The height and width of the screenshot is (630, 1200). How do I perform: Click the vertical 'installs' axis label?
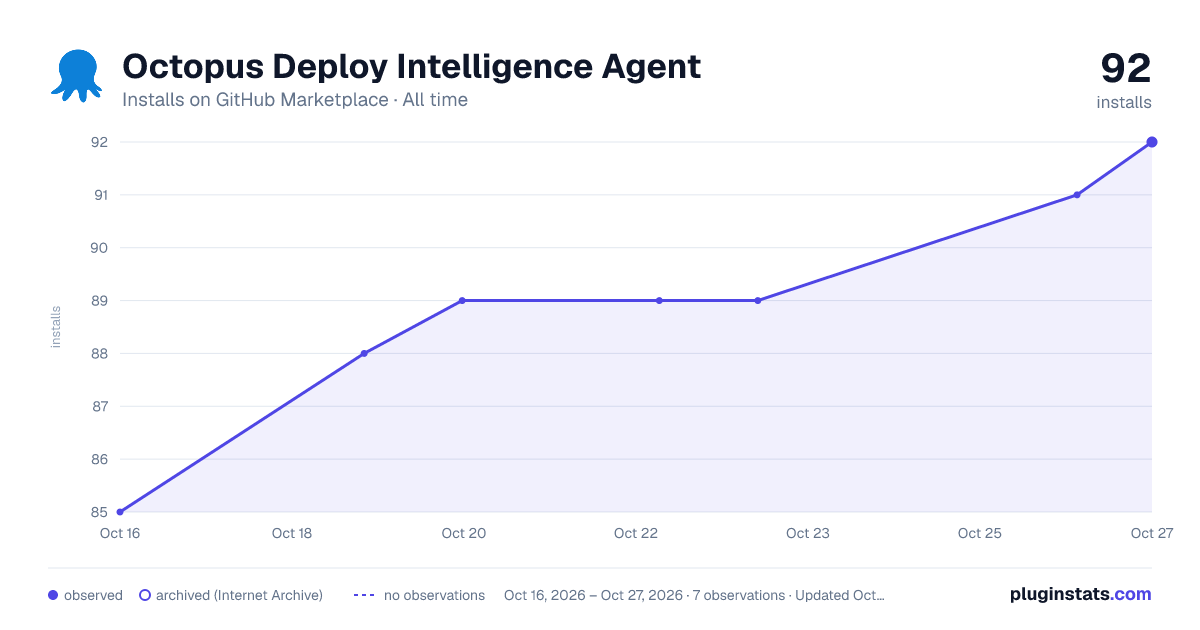56,327
